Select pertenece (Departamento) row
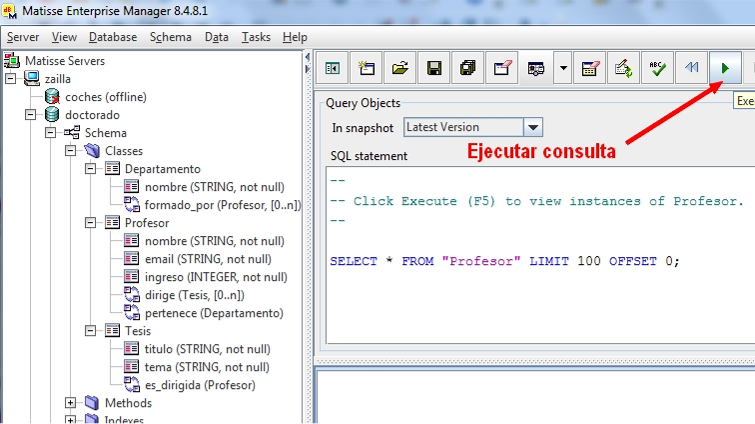This screenshot has width=755, height=424. (x=214, y=313)
